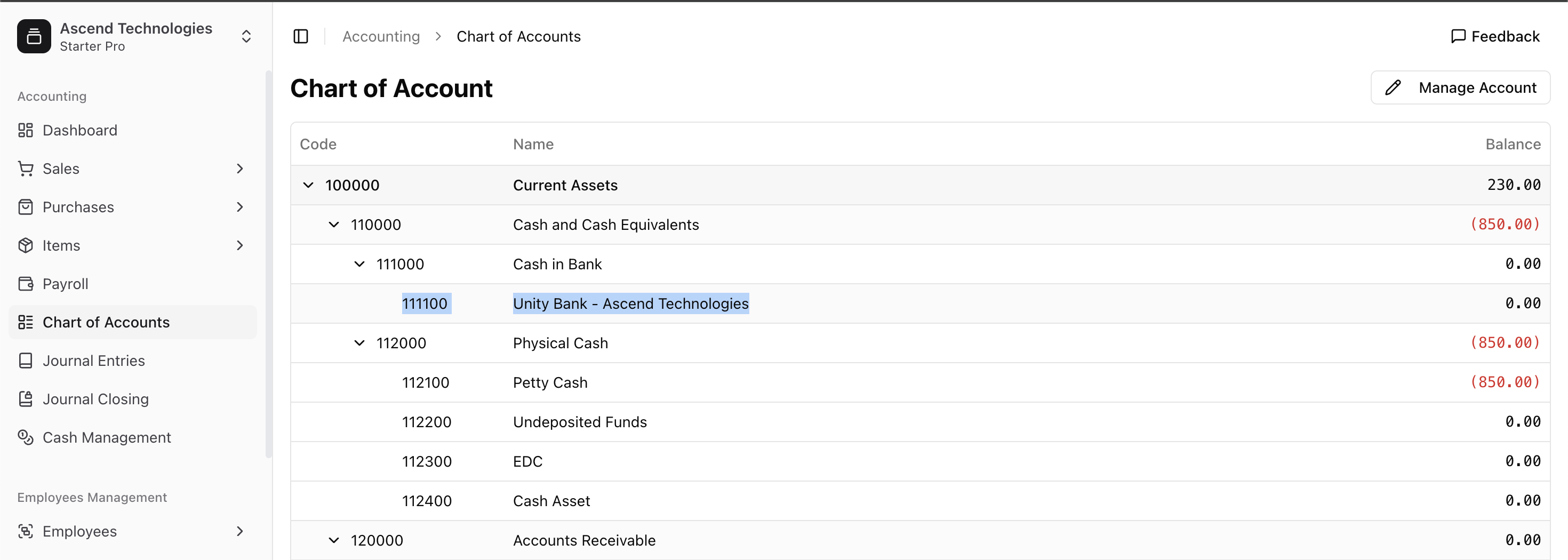This screenshot has height=560, width=1568.
Task: Click the Dashboard grid icon
Action: point(26,130)
